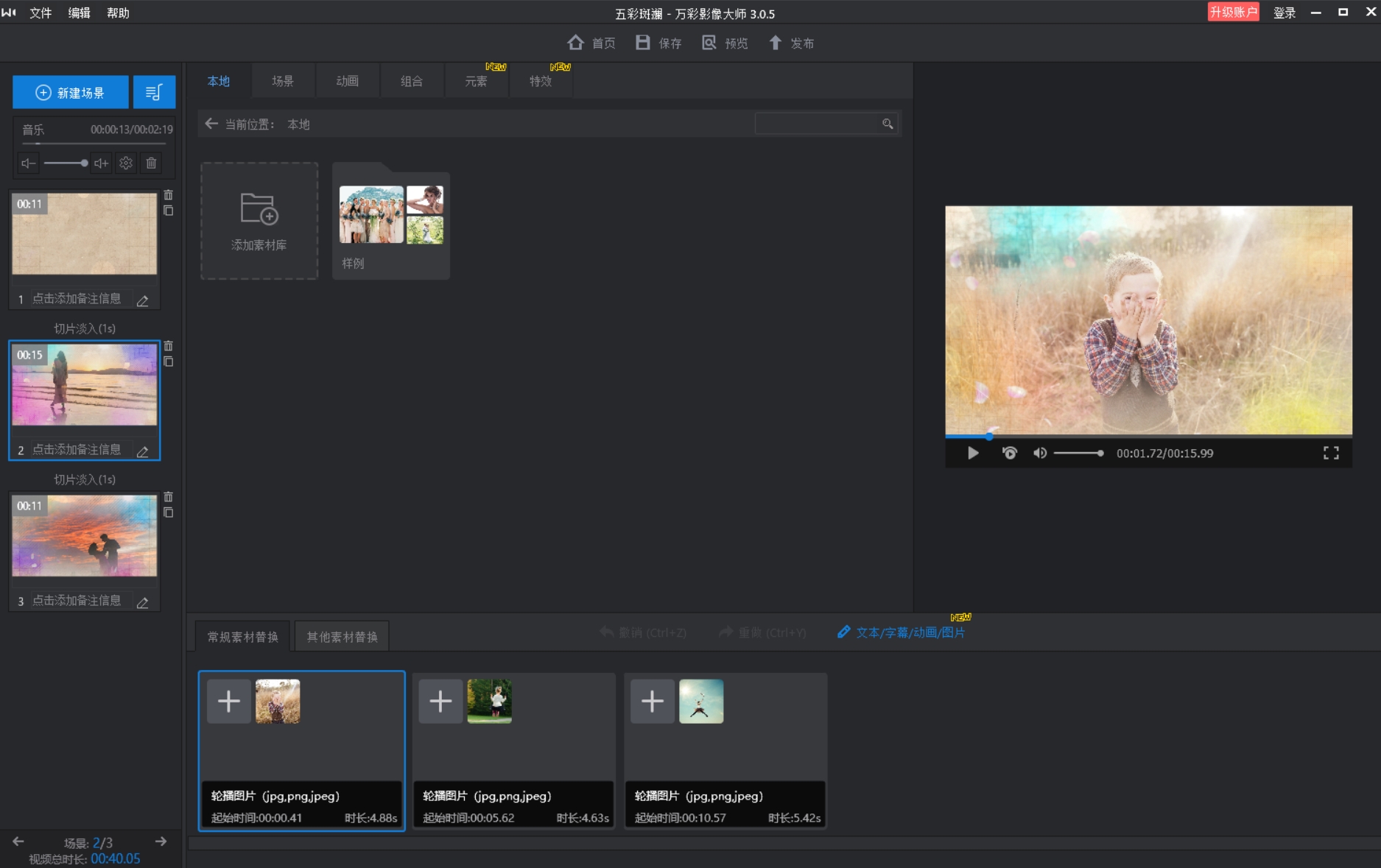
Task: Open the 编辑 menu
Action: coord(79,13)
